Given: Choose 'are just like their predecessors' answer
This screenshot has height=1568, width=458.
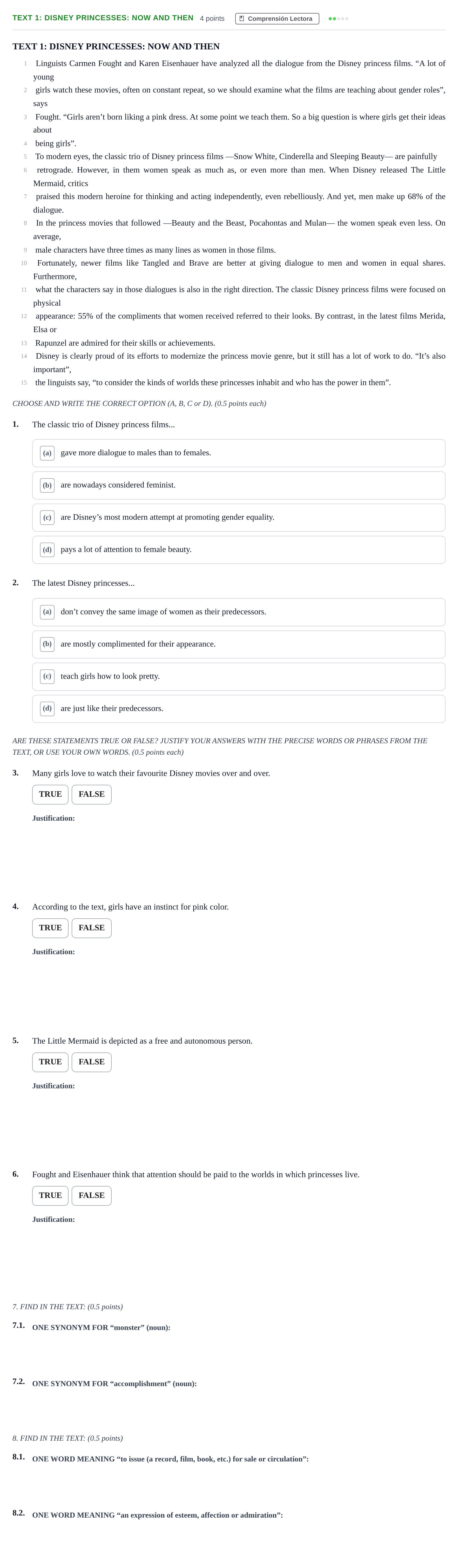Looking at the screenshot, I should coord(238,709).
